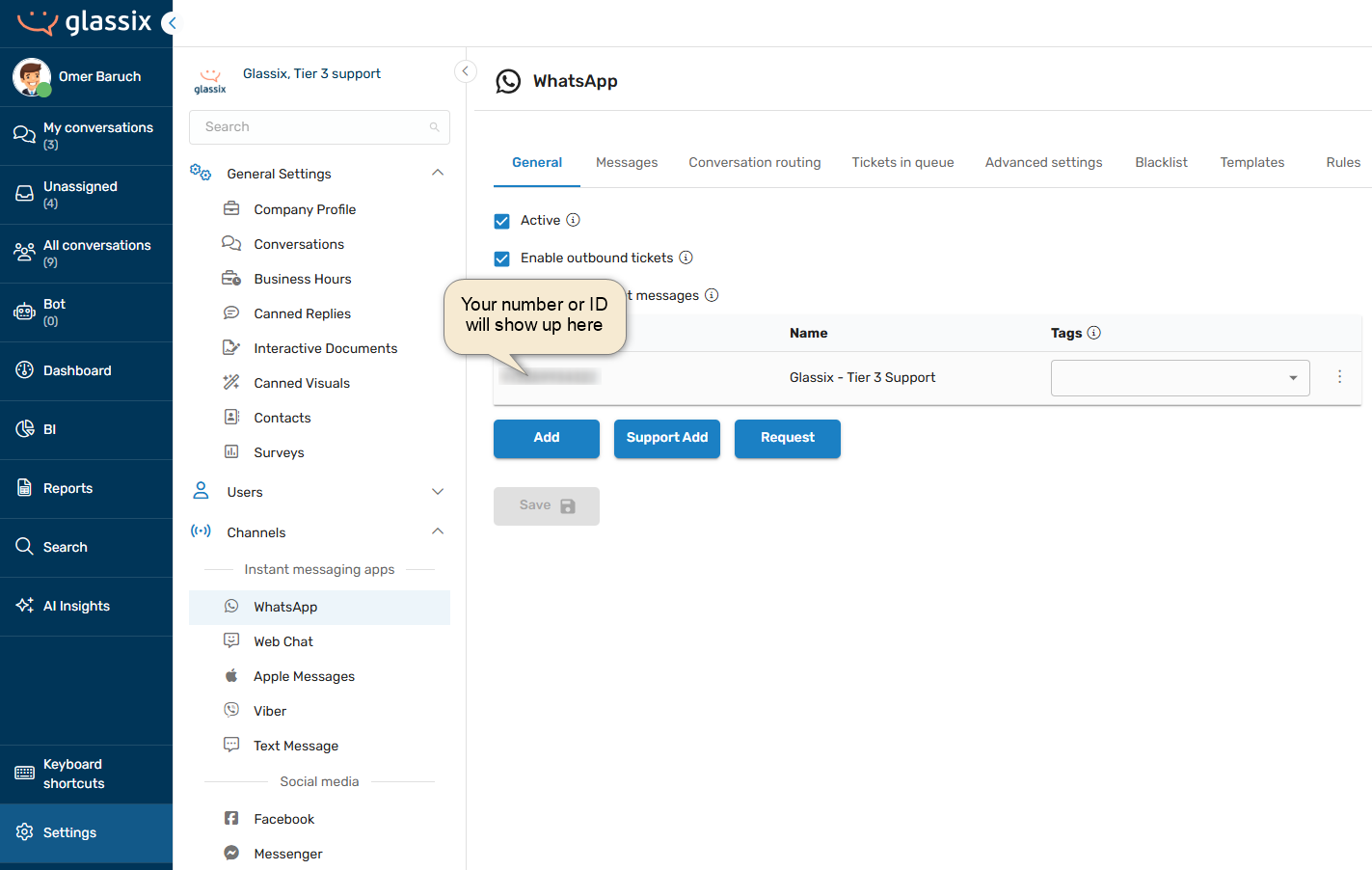
Task: Click the blurred WhatsApp number cell
Action: tap(551, 377)
